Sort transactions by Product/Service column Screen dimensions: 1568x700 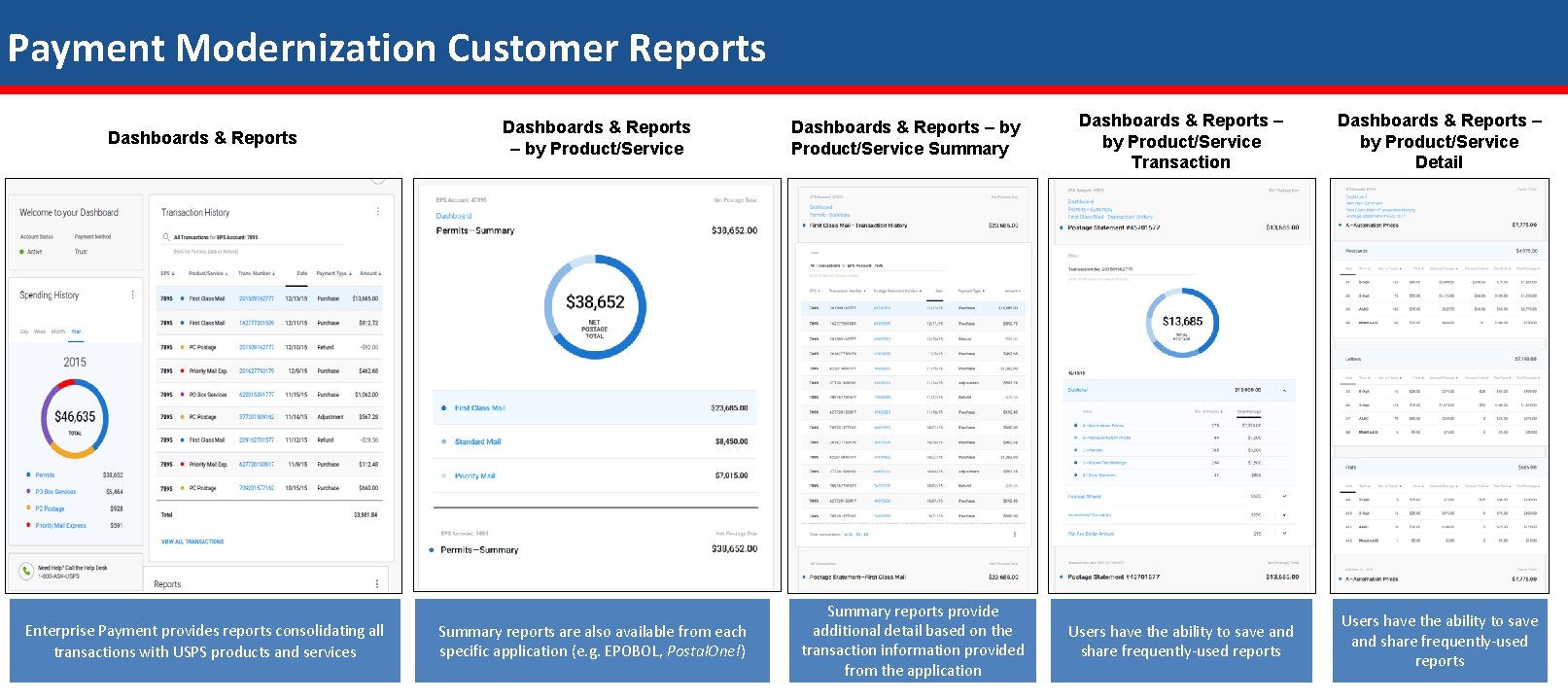click(x=208, y=273)
